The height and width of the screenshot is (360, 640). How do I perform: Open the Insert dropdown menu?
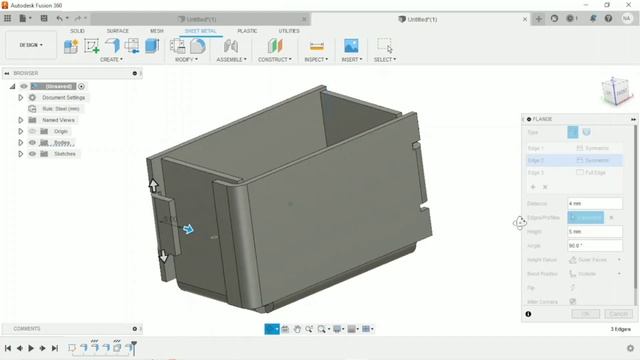pos(352,60)
